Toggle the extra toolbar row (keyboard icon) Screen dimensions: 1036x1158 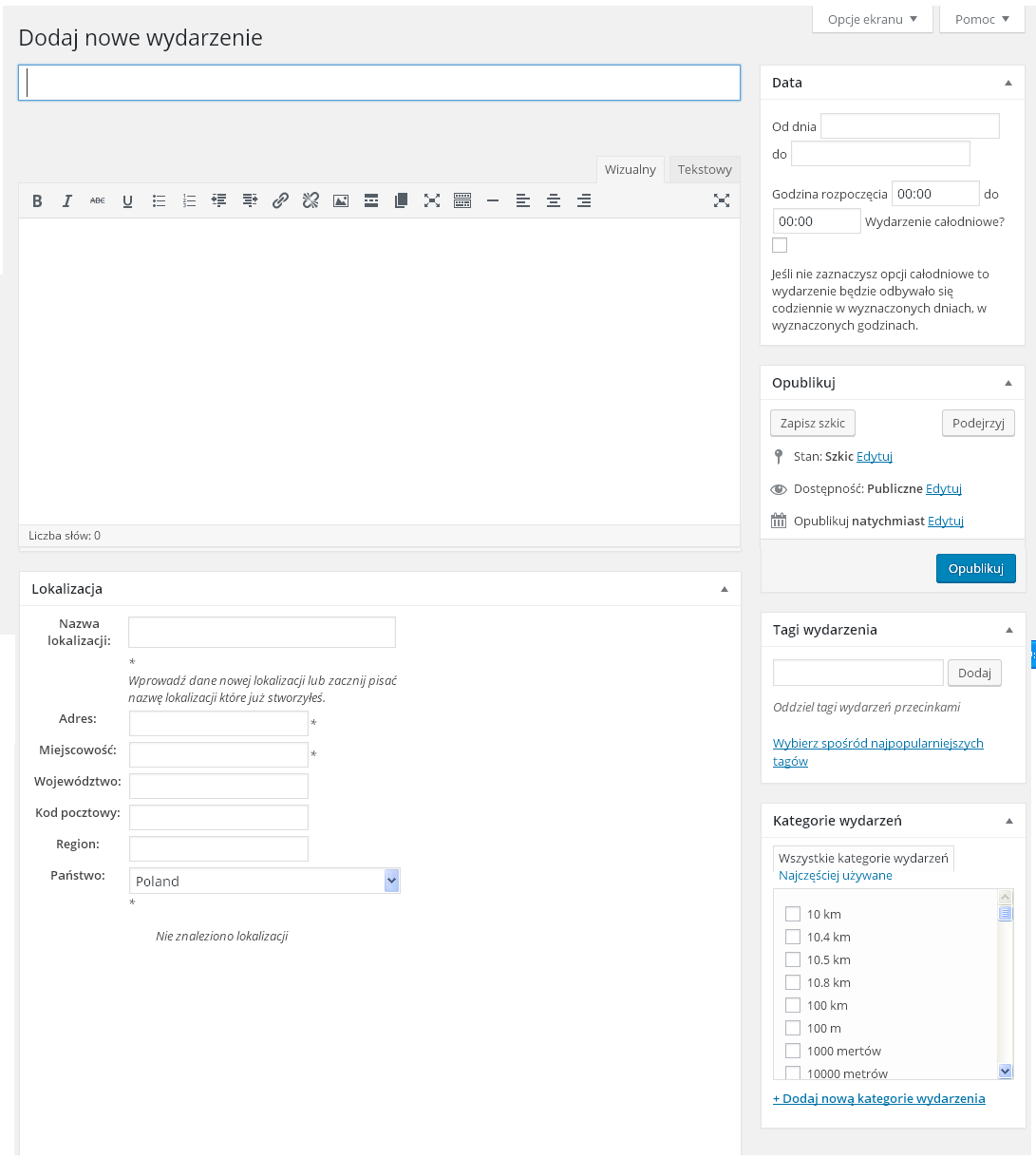tap(462, 200)
